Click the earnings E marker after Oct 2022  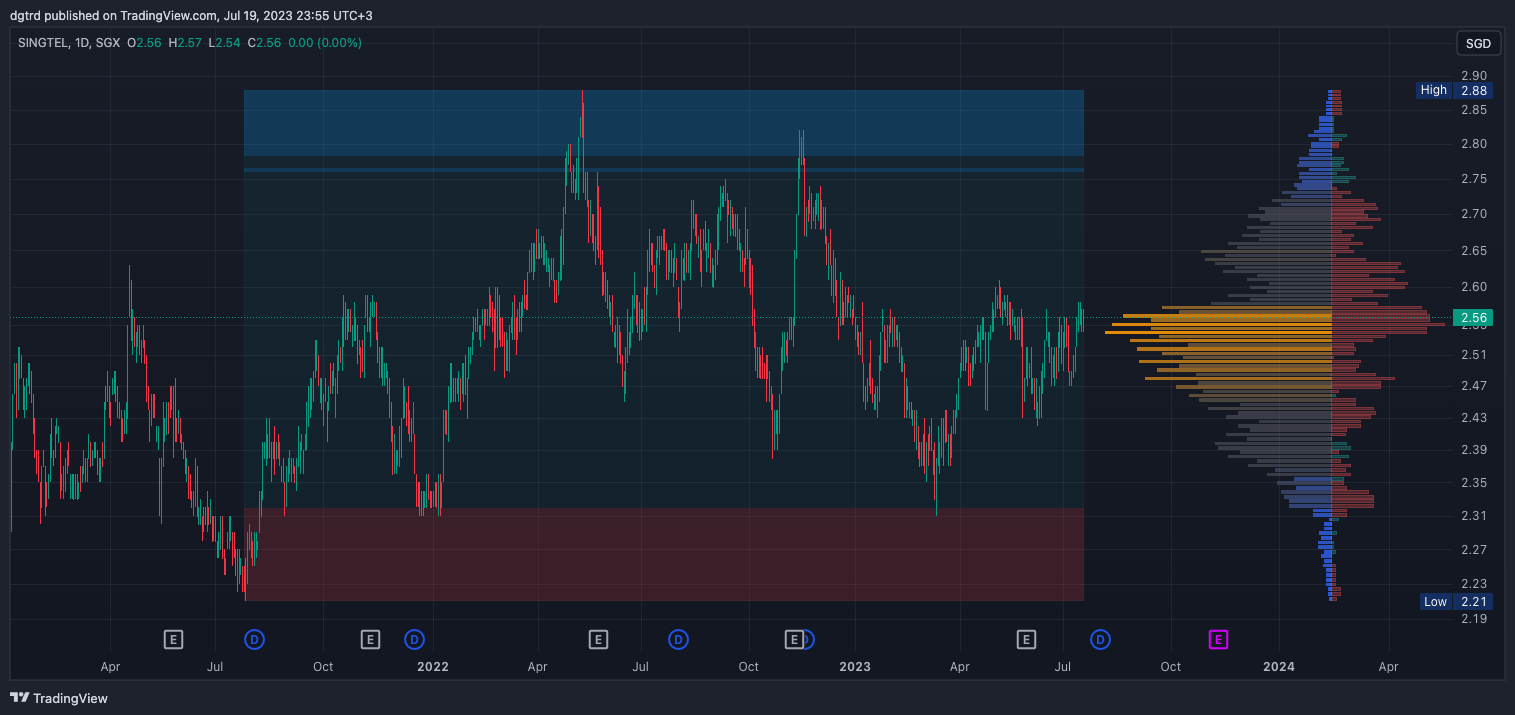click(x=794, y=639)
